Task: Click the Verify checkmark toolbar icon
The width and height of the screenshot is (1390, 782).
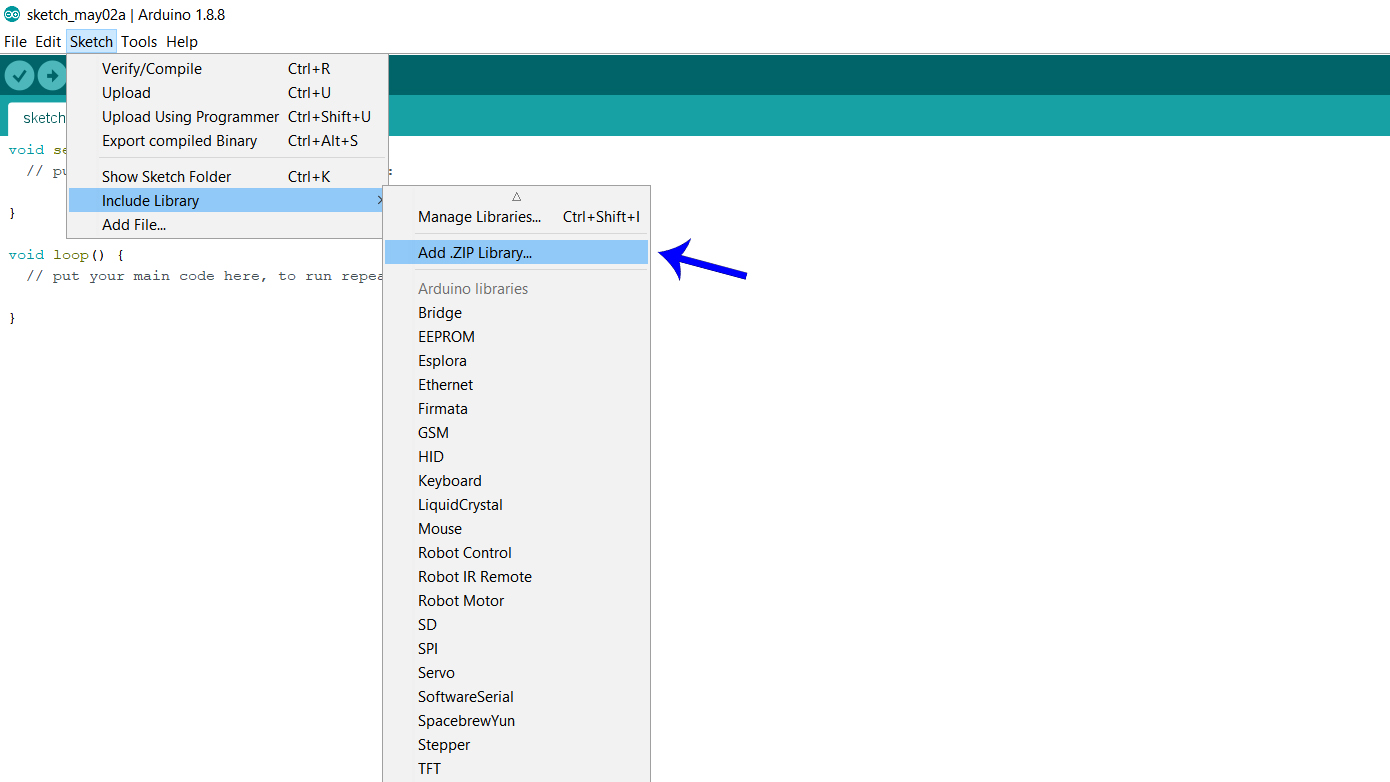Action: [19, 75]
